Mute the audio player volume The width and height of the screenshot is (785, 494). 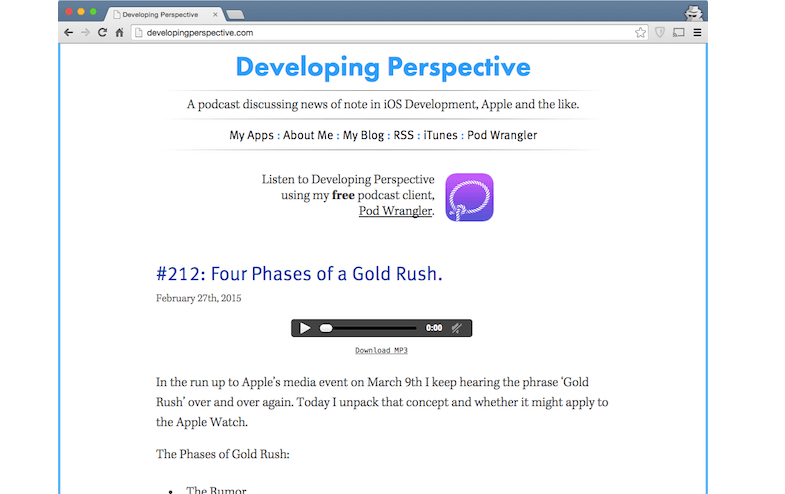(456, 328)
